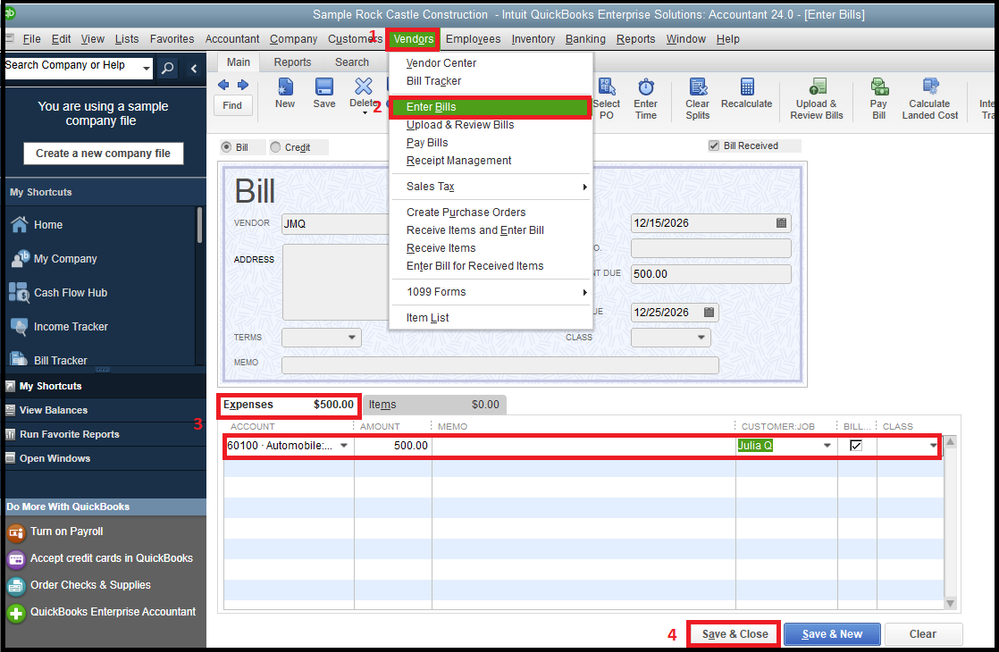Switch to the Reports tab
The image size is (999, 652).
point(292,62)
